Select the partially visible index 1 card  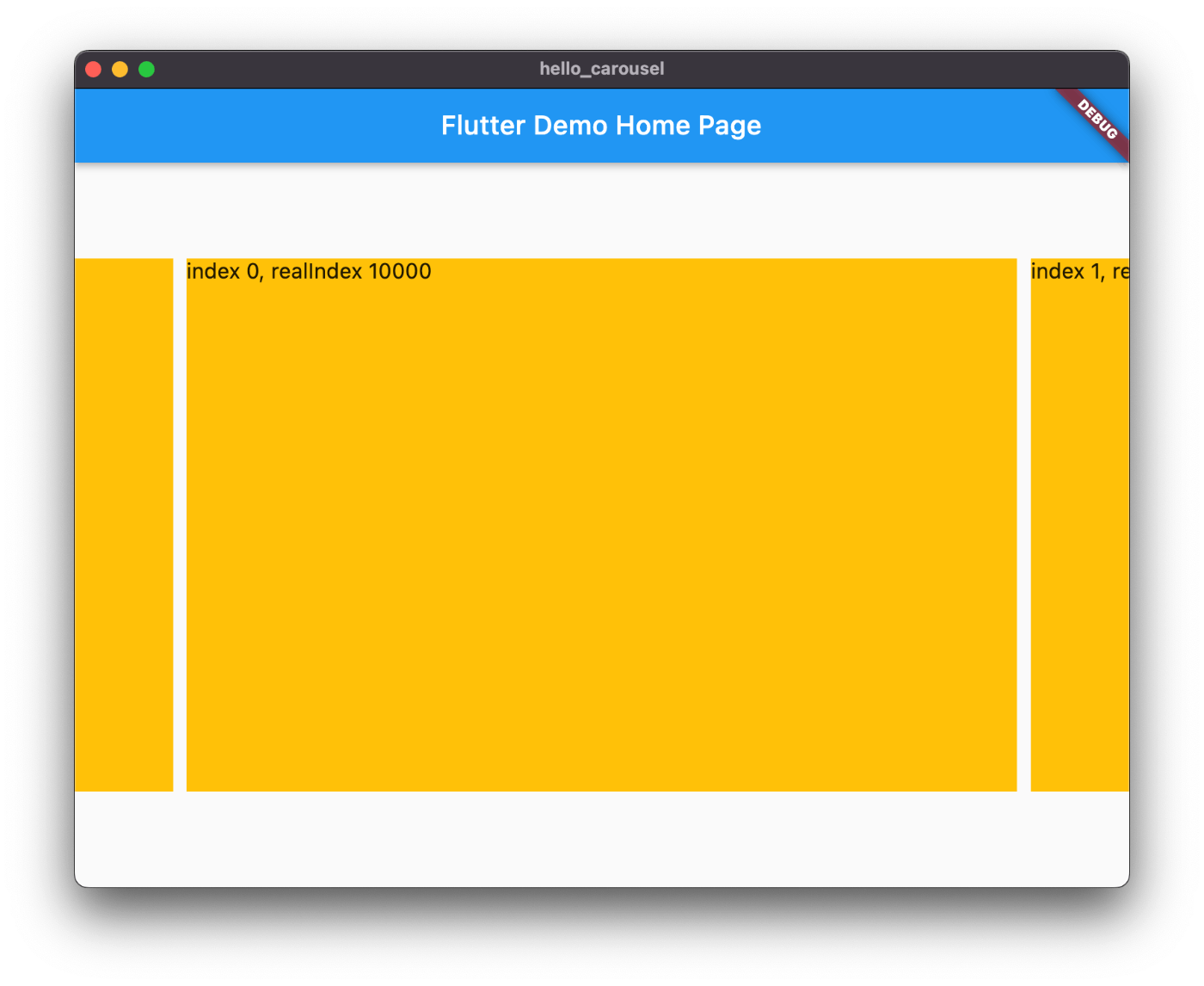point(1079,525)
